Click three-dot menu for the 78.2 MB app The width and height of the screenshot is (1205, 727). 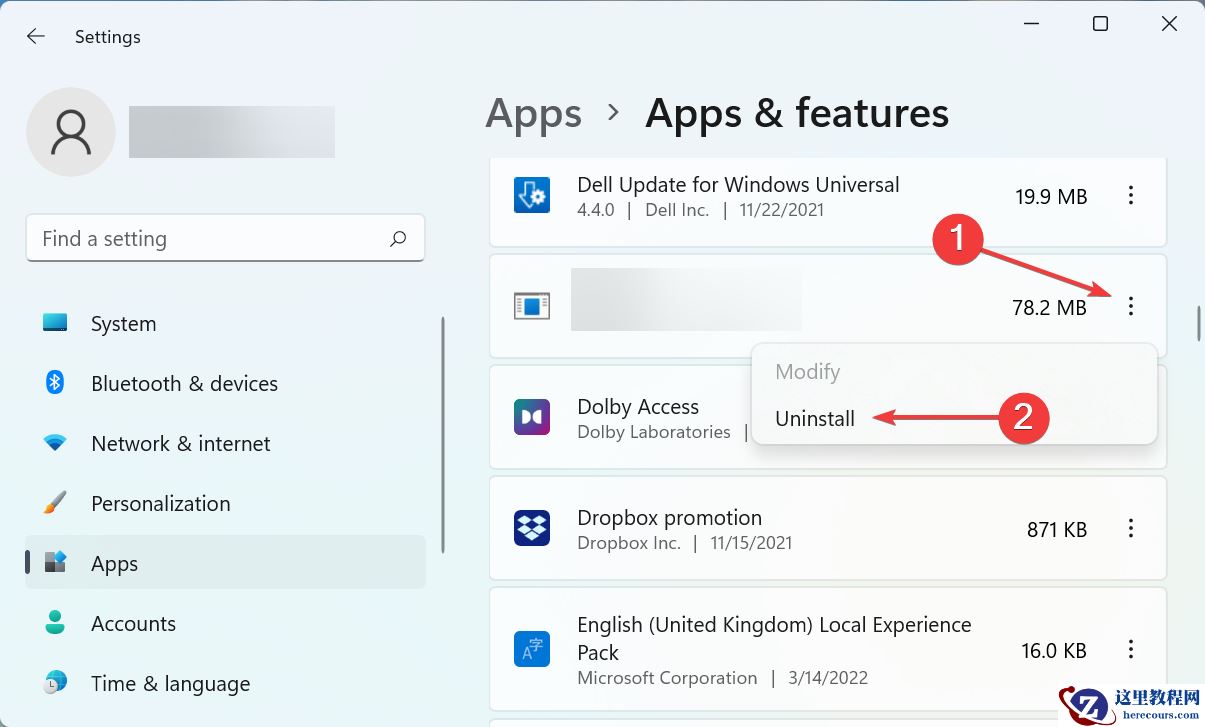tap(1131, 306)
